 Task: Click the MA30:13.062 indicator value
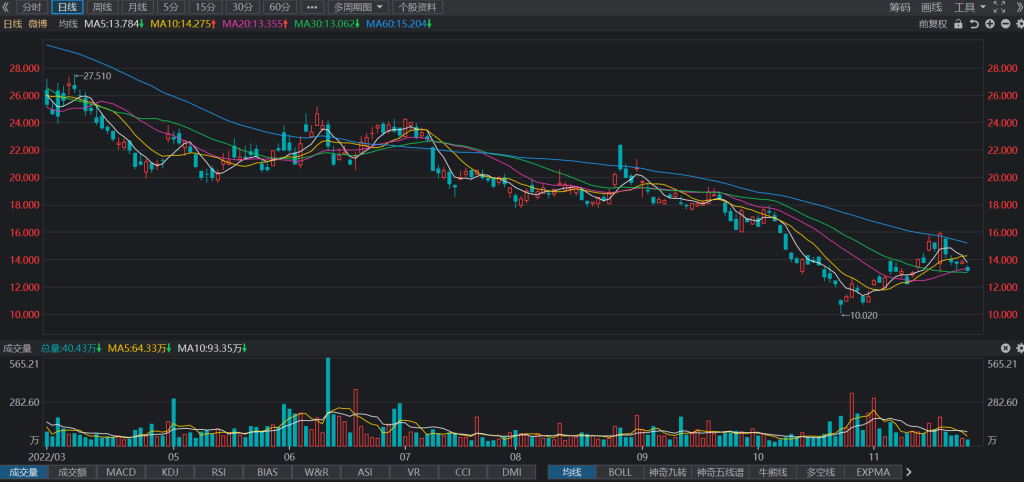(x=327, y=24)
